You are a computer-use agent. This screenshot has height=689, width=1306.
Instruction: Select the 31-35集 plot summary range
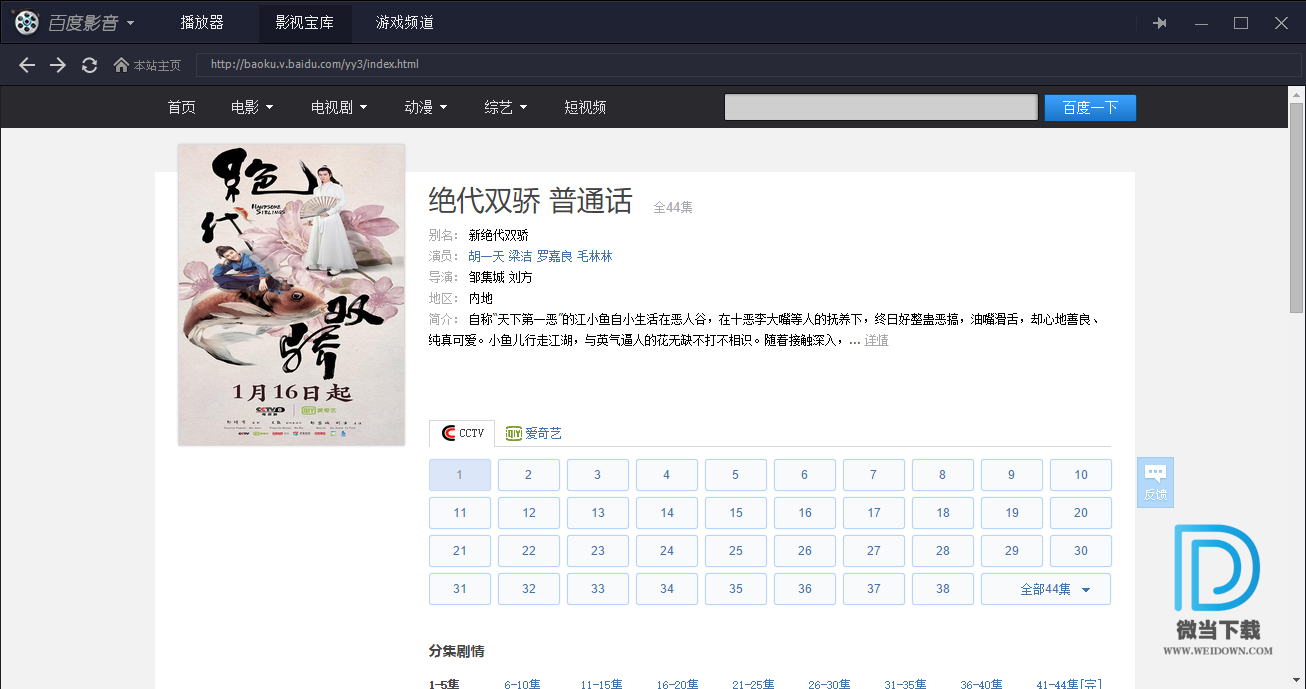point(905,684)
